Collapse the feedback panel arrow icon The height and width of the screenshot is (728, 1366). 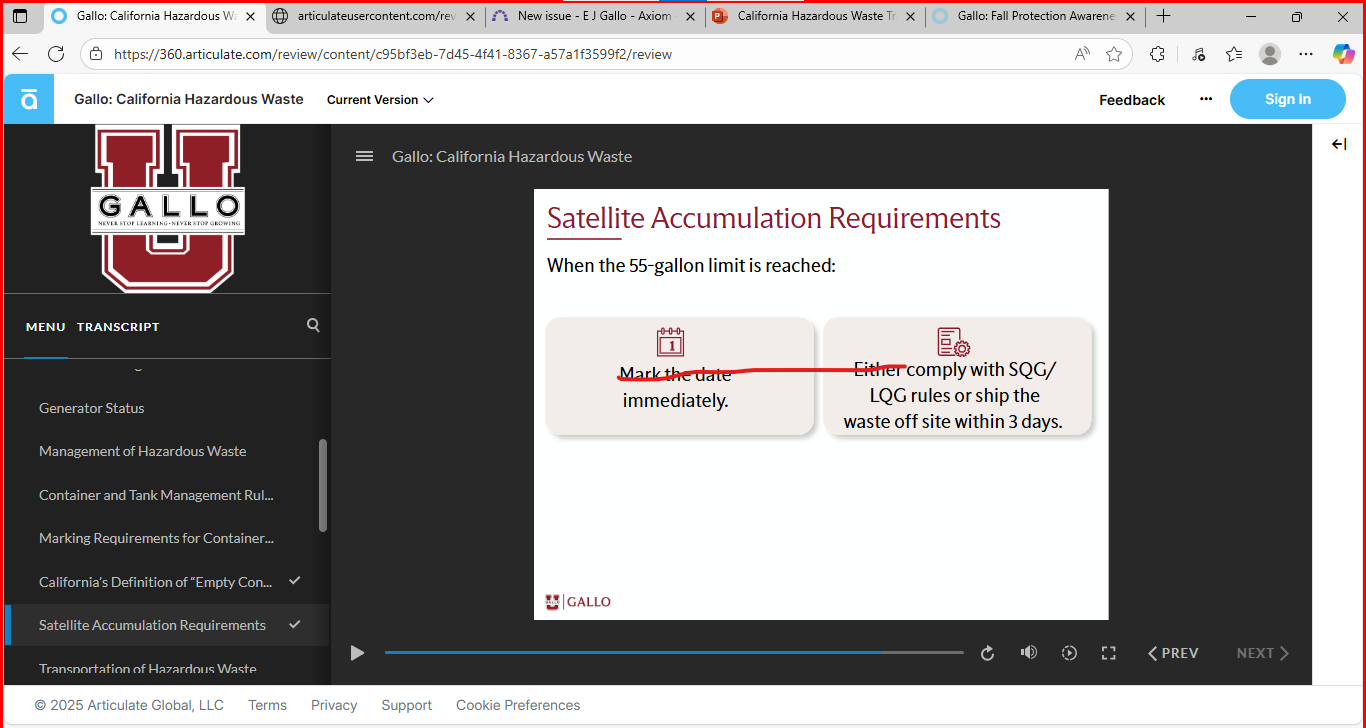(x=1339, y=144)
